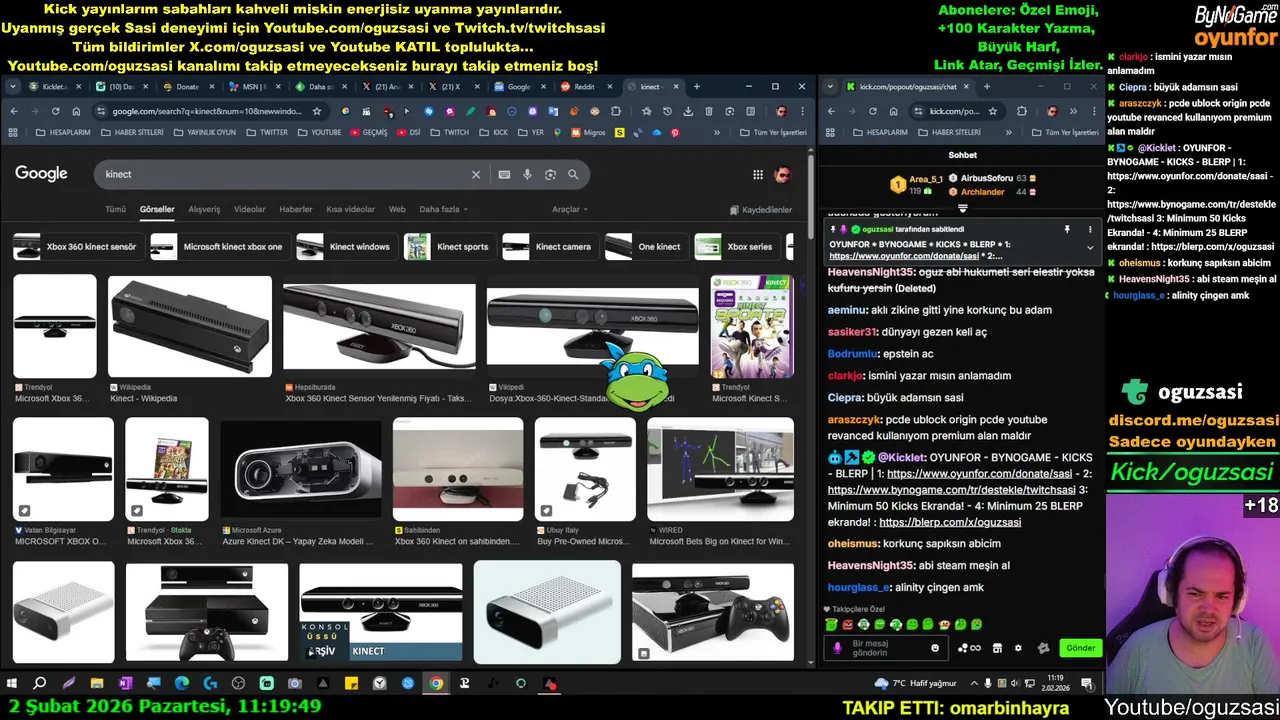Switch to the MSN browser tab
This screenshot has height=720, width=1280.
[x=253, y=87]
